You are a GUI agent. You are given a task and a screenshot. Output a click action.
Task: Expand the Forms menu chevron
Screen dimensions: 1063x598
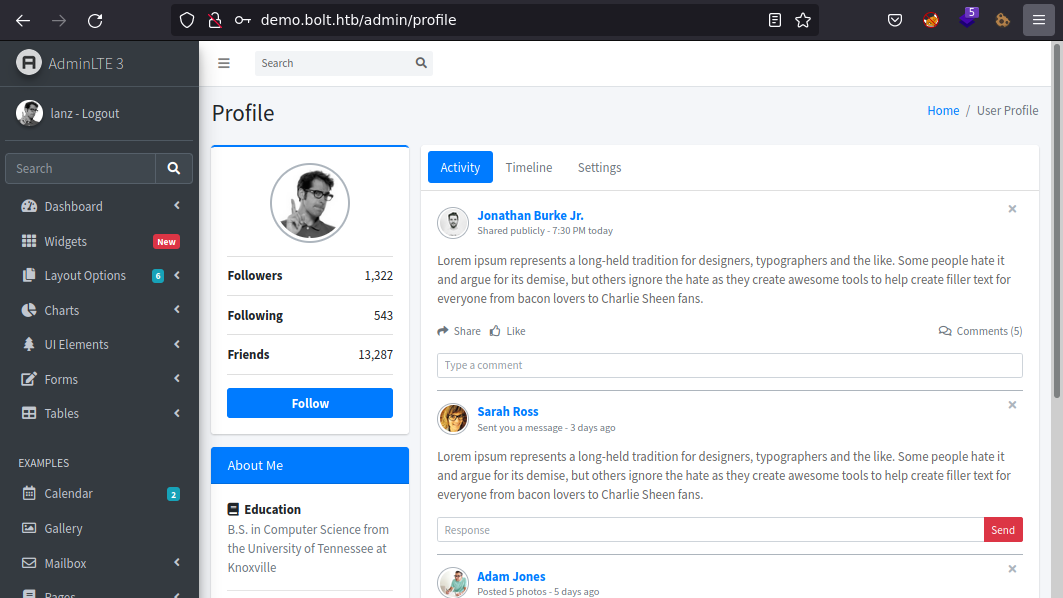177,378
